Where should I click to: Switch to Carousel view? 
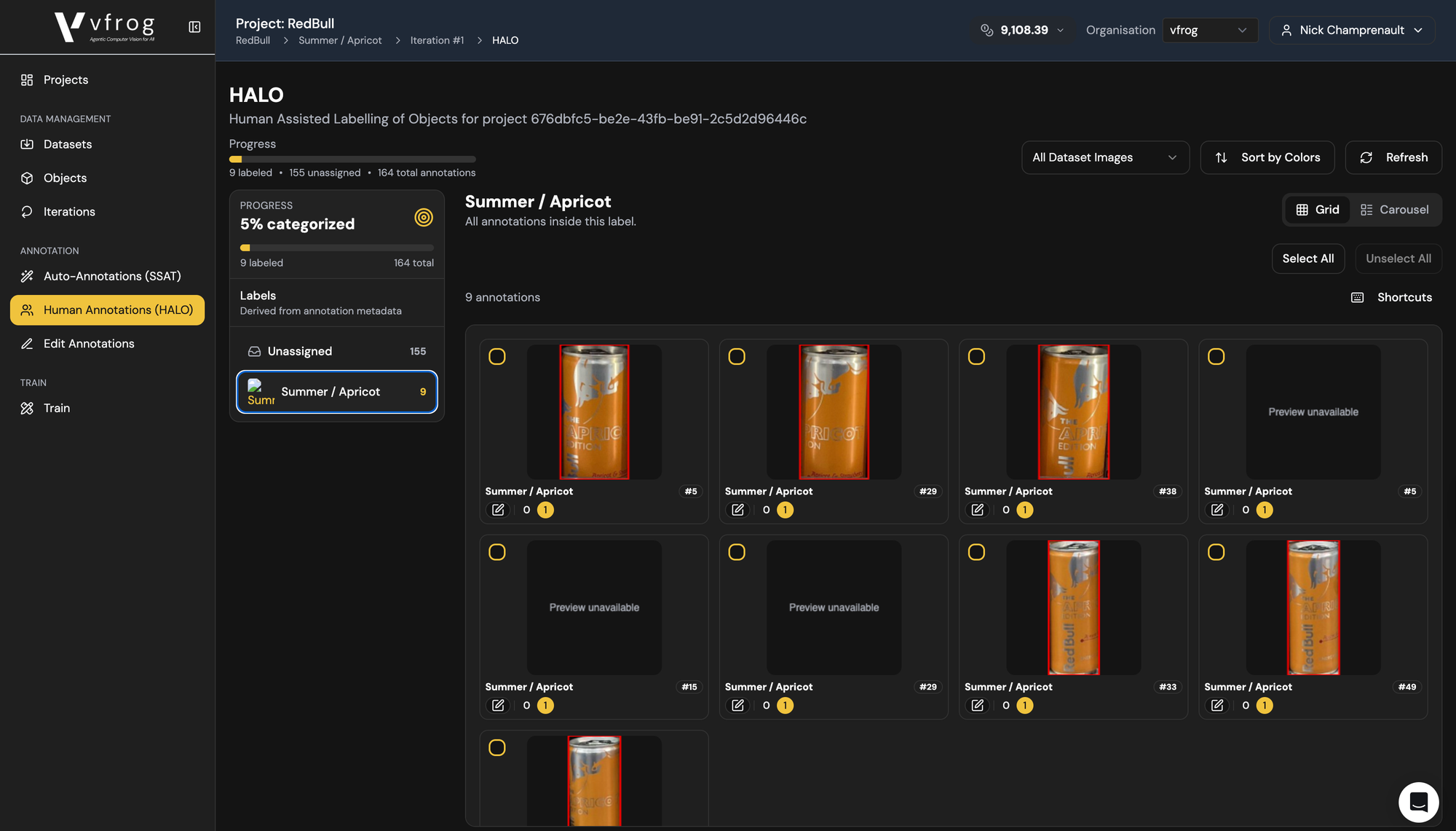(x=1394, y=210)
